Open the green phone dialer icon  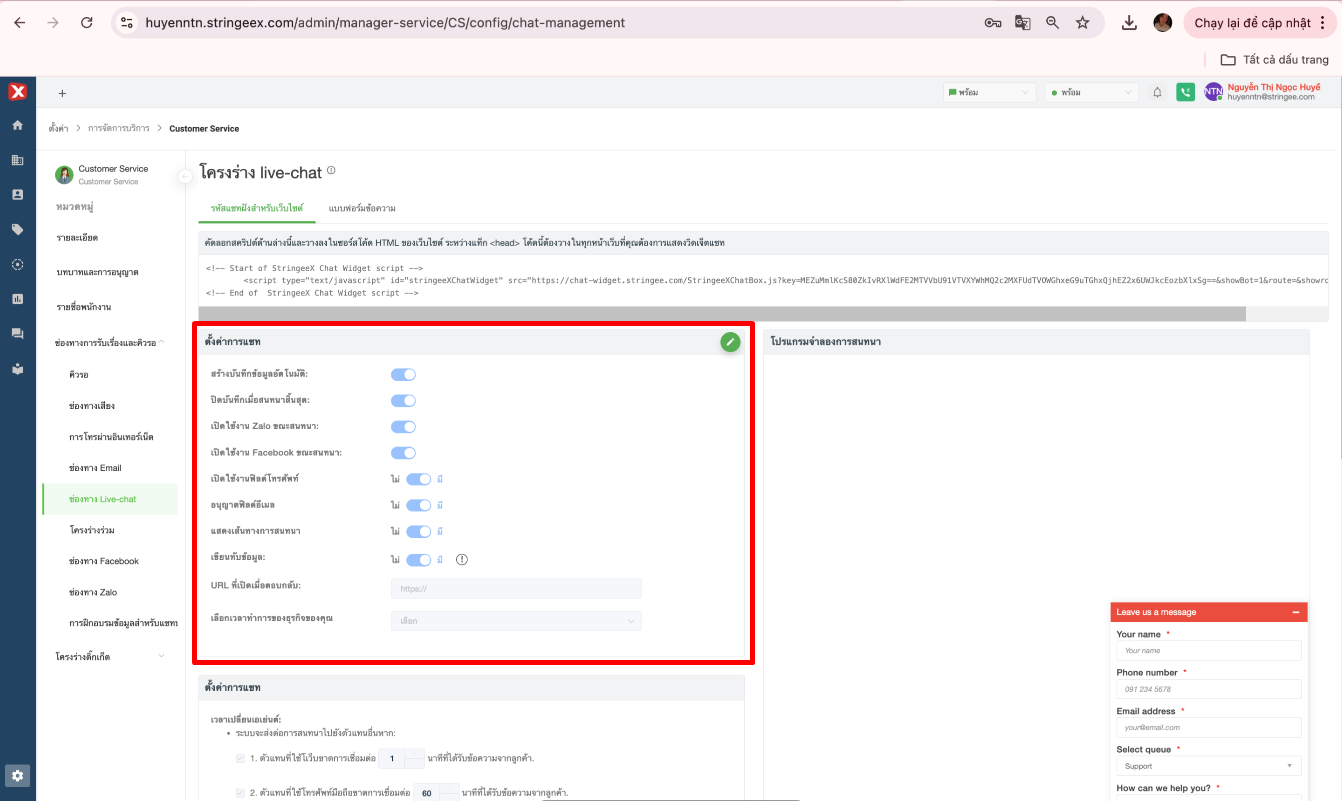pos(1185,92)
